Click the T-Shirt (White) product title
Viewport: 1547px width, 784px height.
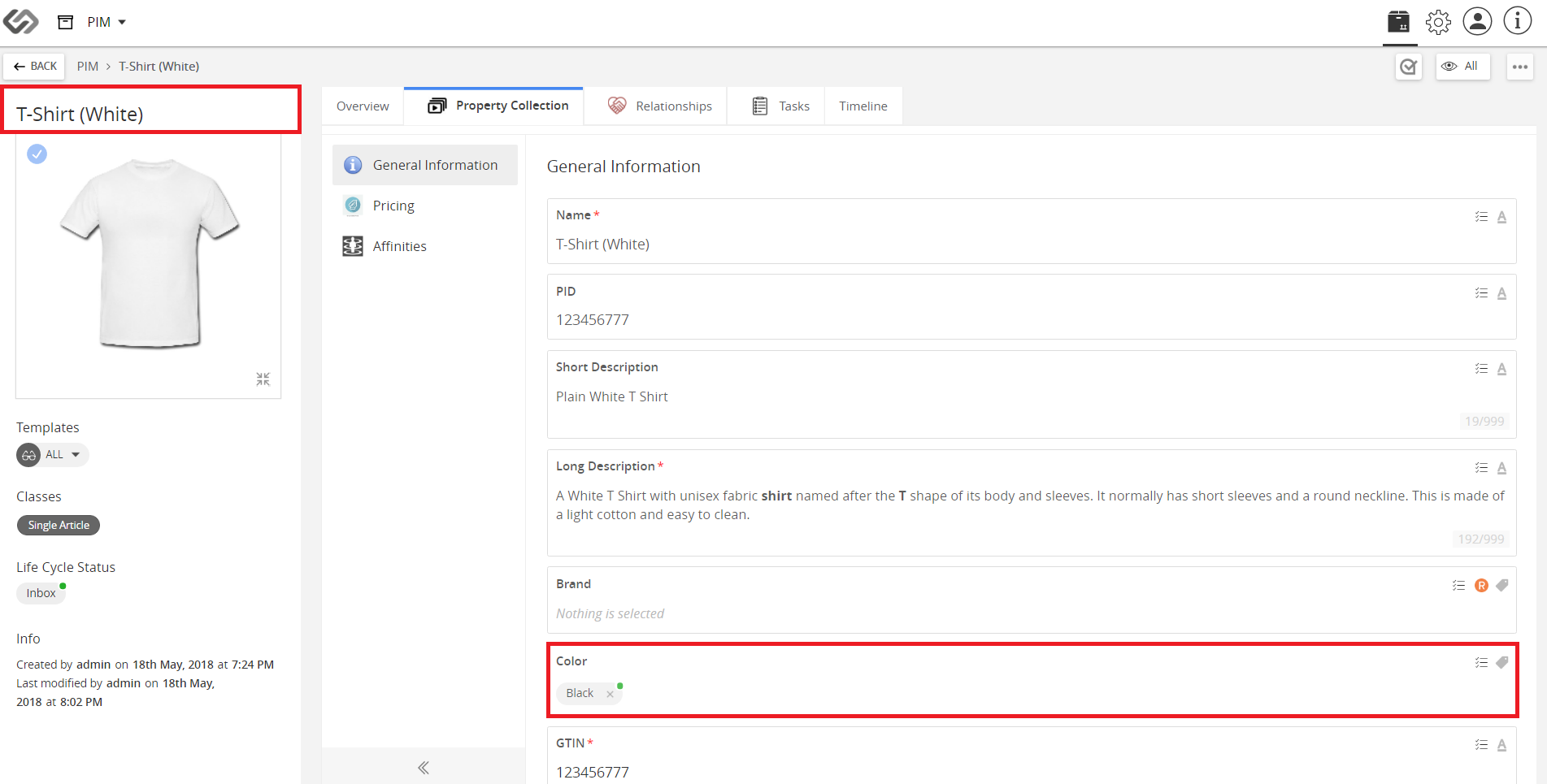[x=80, y=115]
